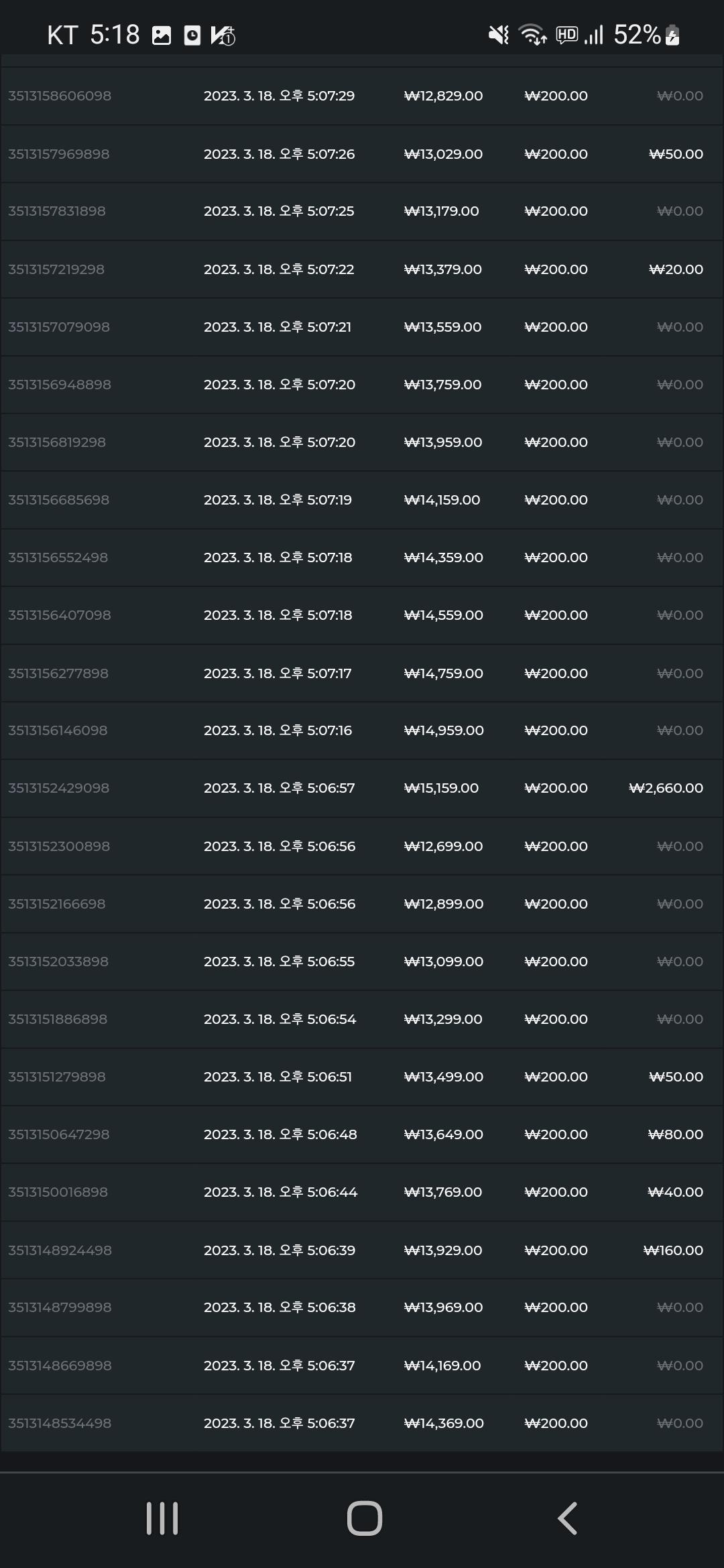
Task: Select balance ₩15,159.00 entry
Action: pyautogui.click(x=441, y=788)
